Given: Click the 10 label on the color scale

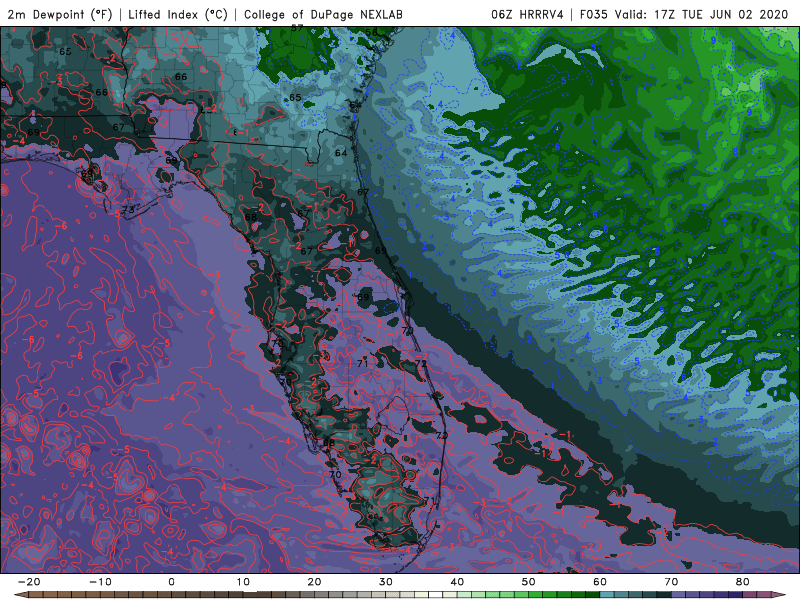Looking at the screenshot, I should pyautogui.click(x=243, y=582).
